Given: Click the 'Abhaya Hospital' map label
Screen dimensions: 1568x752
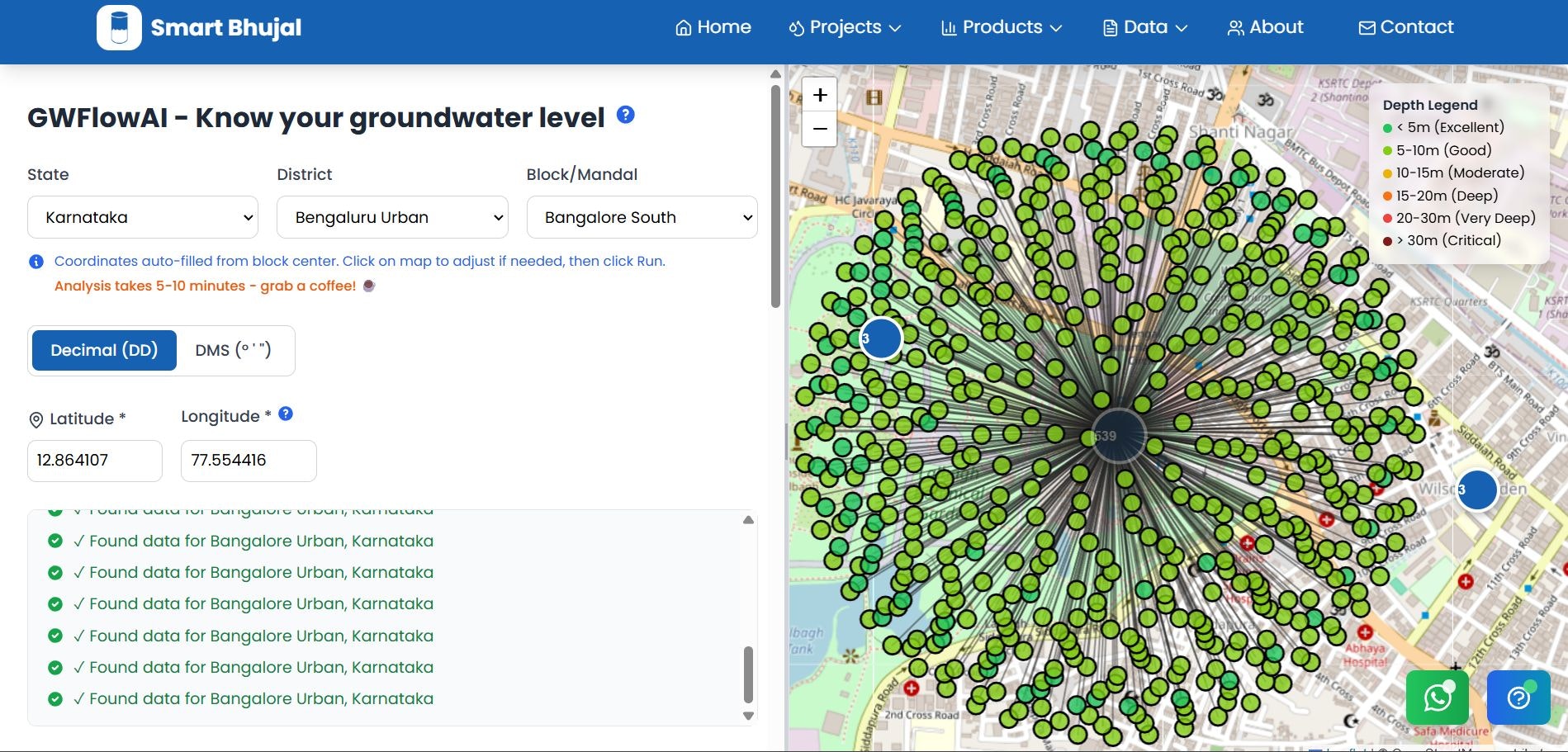Looking at the screenshot, I should [x=1365, y=655].
